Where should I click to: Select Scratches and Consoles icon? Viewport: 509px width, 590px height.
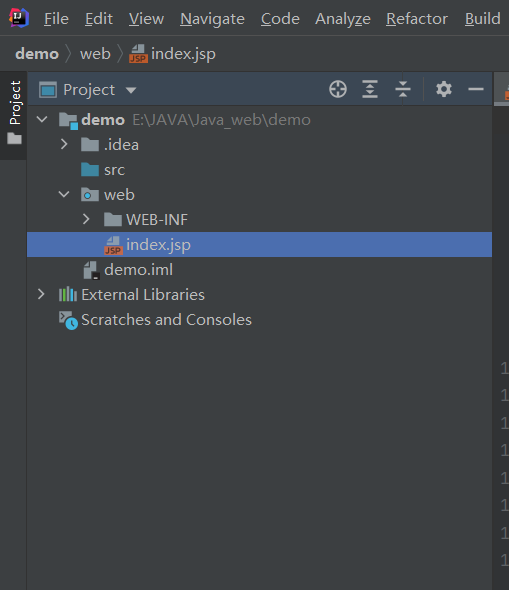pos(68,320)
